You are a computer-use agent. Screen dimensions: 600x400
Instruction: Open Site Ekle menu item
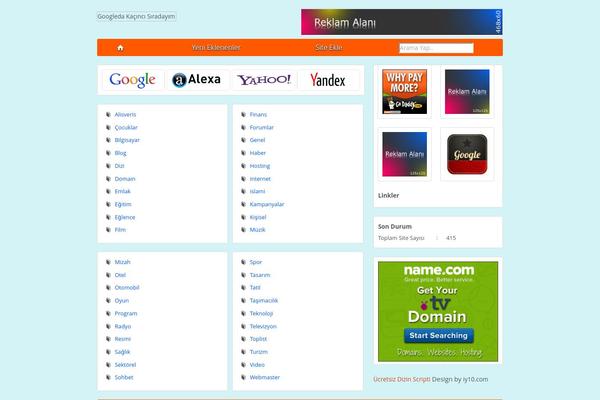[x=329, y=47]
